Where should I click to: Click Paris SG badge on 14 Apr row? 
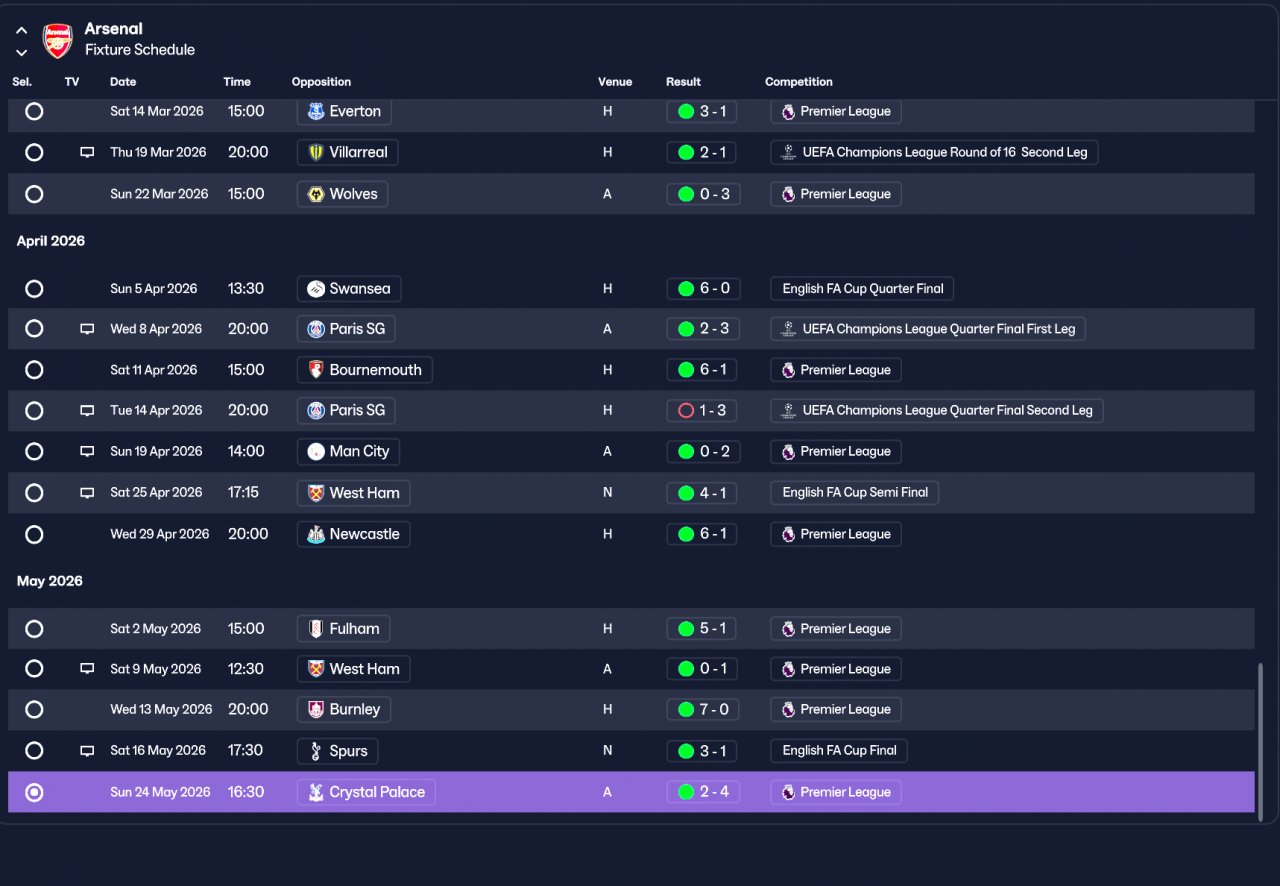pyautogui.click(x=316, y=410)
